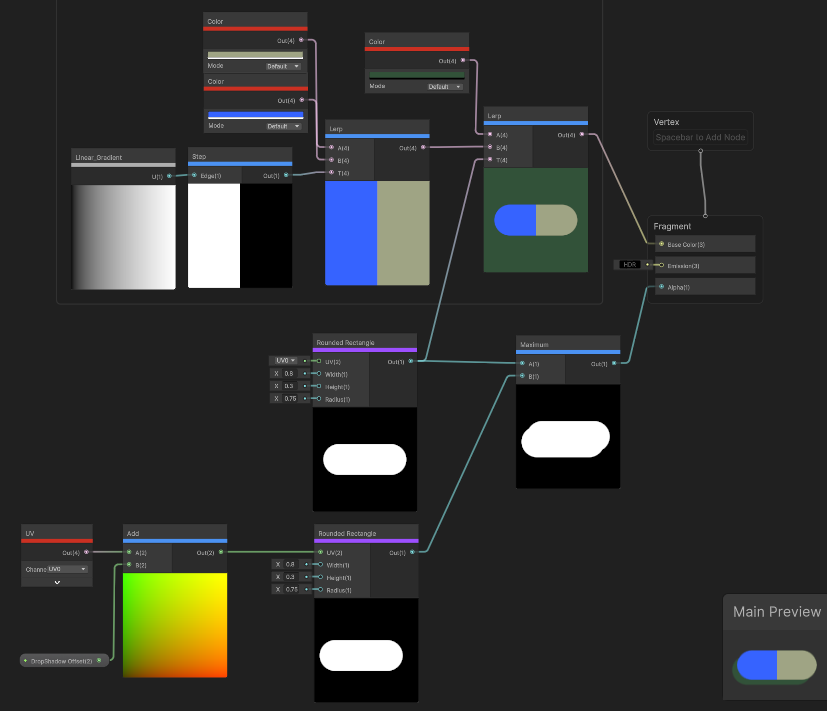
Task: Click the Out(4) port of the beige Color node
Action: click(x=301, y=40)
